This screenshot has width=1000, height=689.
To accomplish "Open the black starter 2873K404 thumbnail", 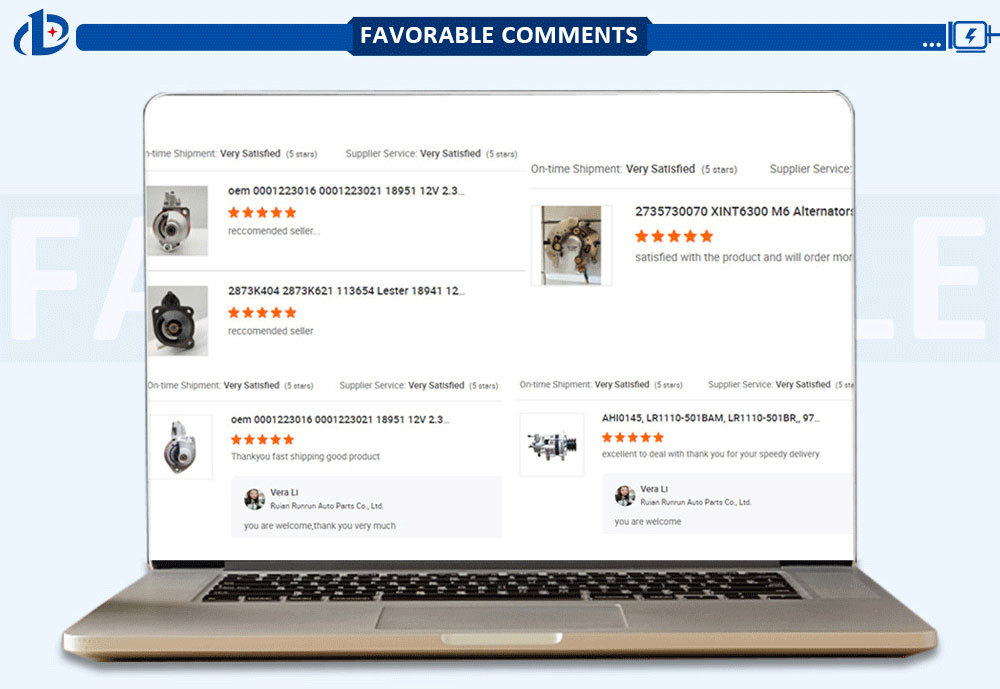I will [178, 321].
